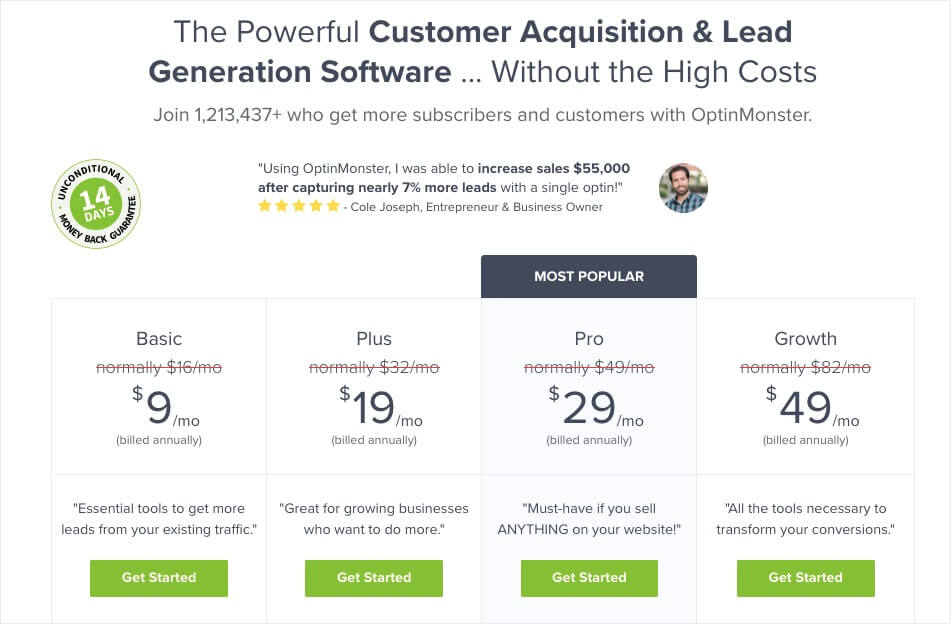
Task: Click the Cole Joseph testimonial quote
Action: coord(443,178)
